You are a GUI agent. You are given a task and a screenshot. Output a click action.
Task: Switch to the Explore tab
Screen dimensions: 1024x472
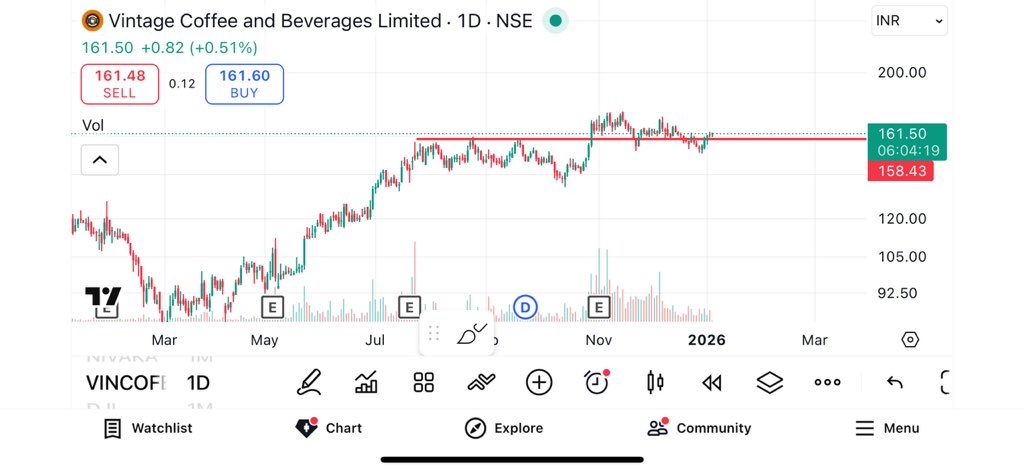point(504,428)
